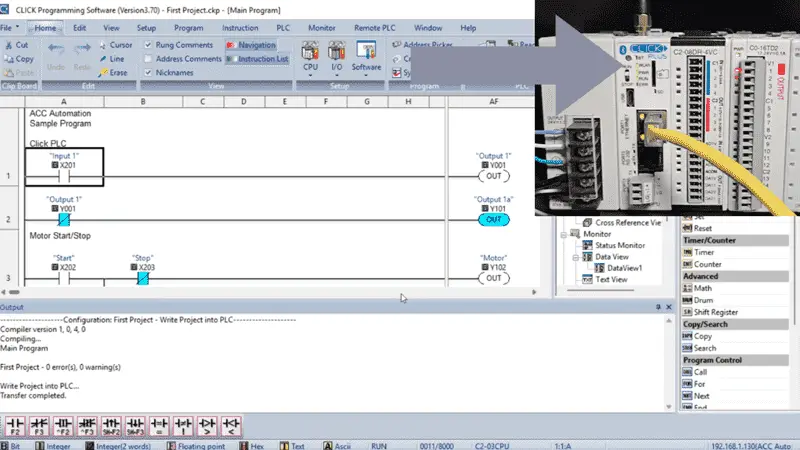Open the Monitor menu
Viewport: 800px width, 450px height.
322,28
